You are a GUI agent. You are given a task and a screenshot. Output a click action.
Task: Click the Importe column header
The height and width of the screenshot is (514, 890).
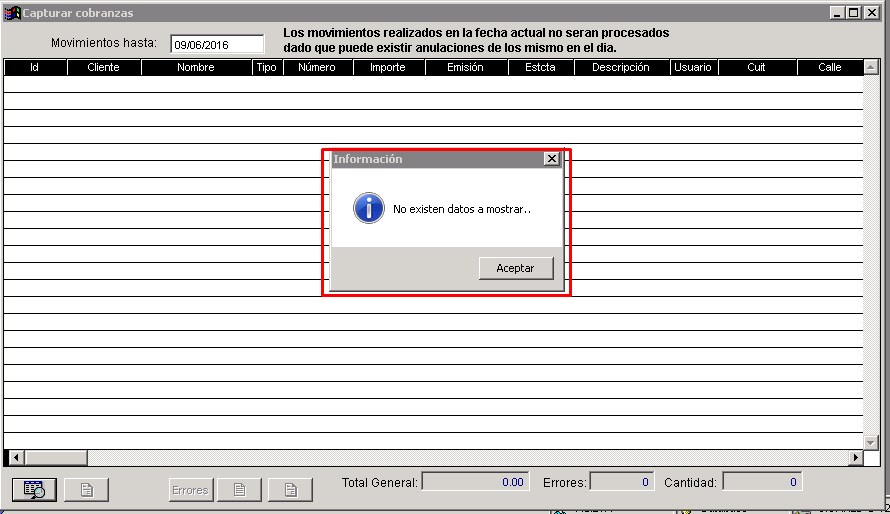click(388, 67)
